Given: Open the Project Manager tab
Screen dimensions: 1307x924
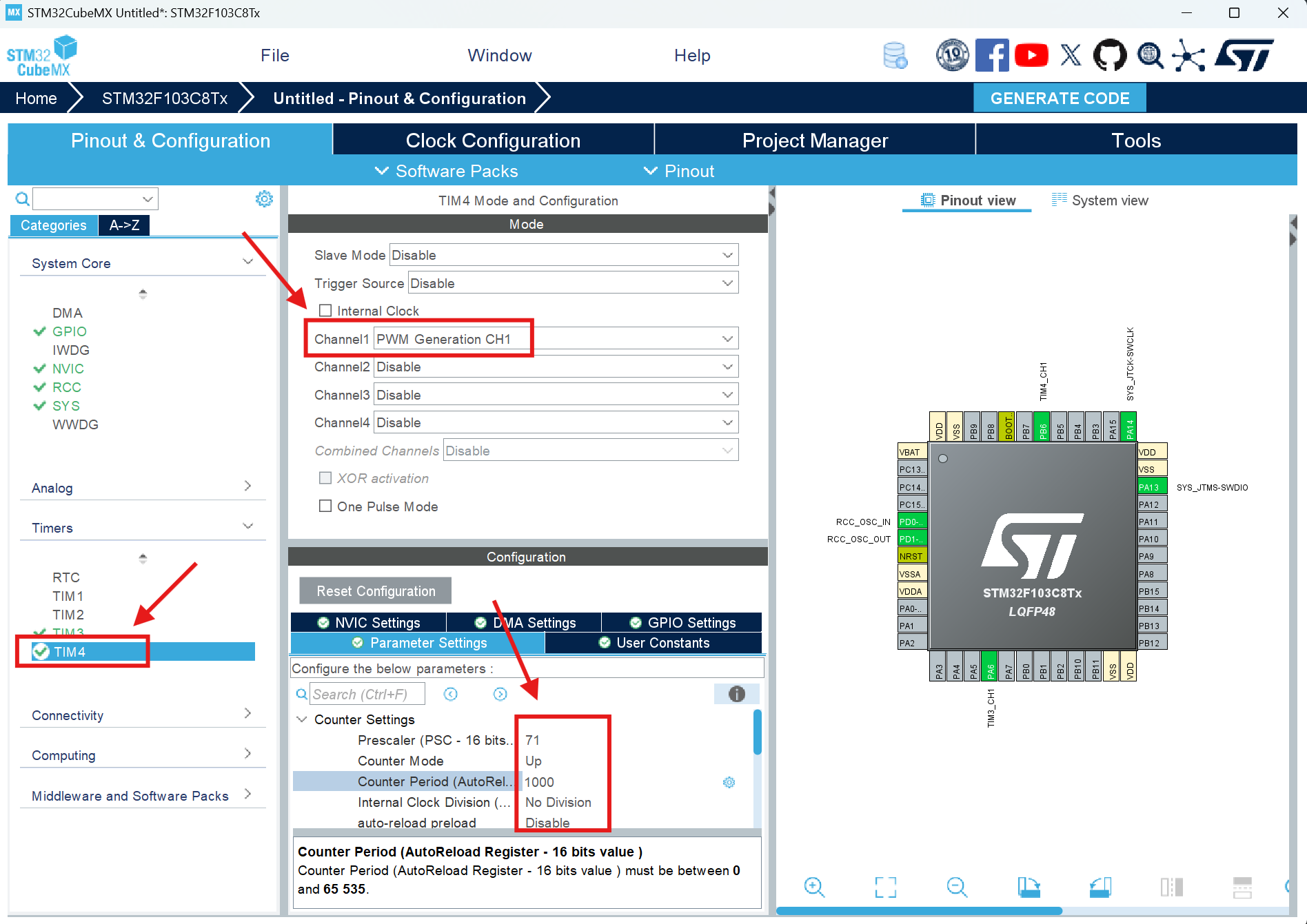Looking at the screenshot, I should (815, 140).
